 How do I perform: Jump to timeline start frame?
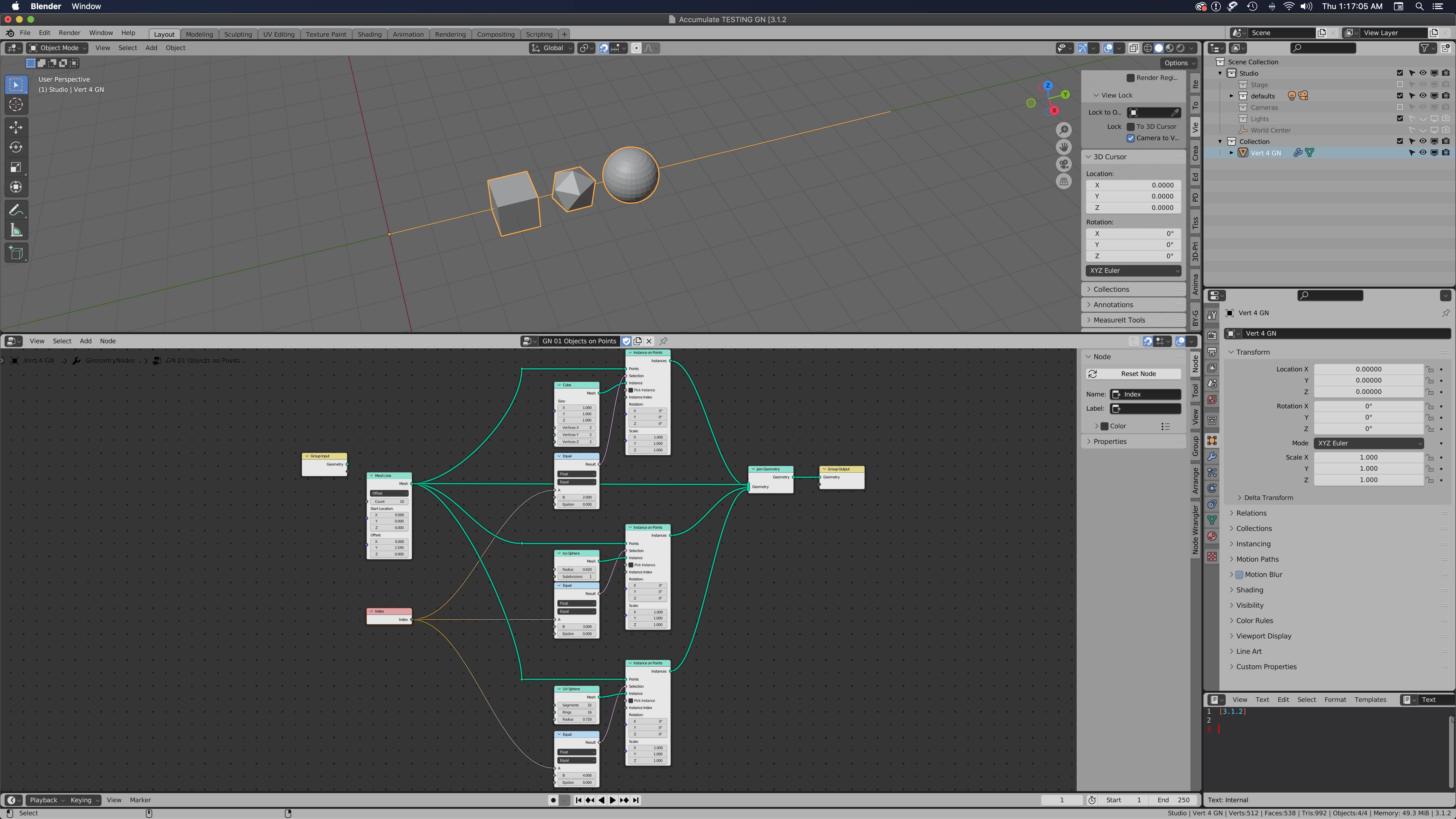[579, 800]
